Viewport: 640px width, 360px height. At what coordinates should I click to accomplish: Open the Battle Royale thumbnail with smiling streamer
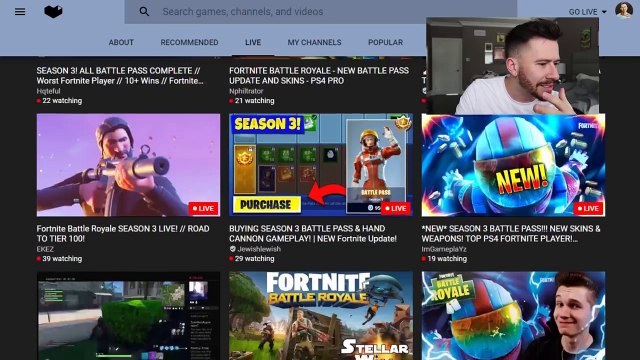513,316
